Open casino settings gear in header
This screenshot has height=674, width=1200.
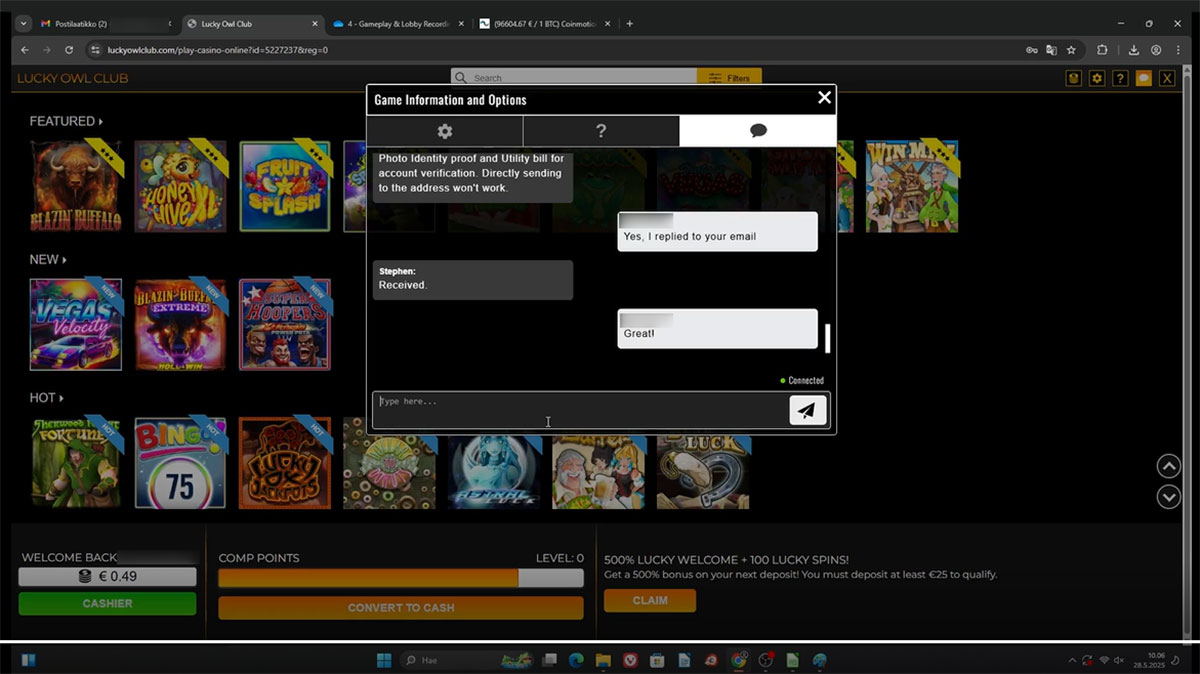[1097, 78]
